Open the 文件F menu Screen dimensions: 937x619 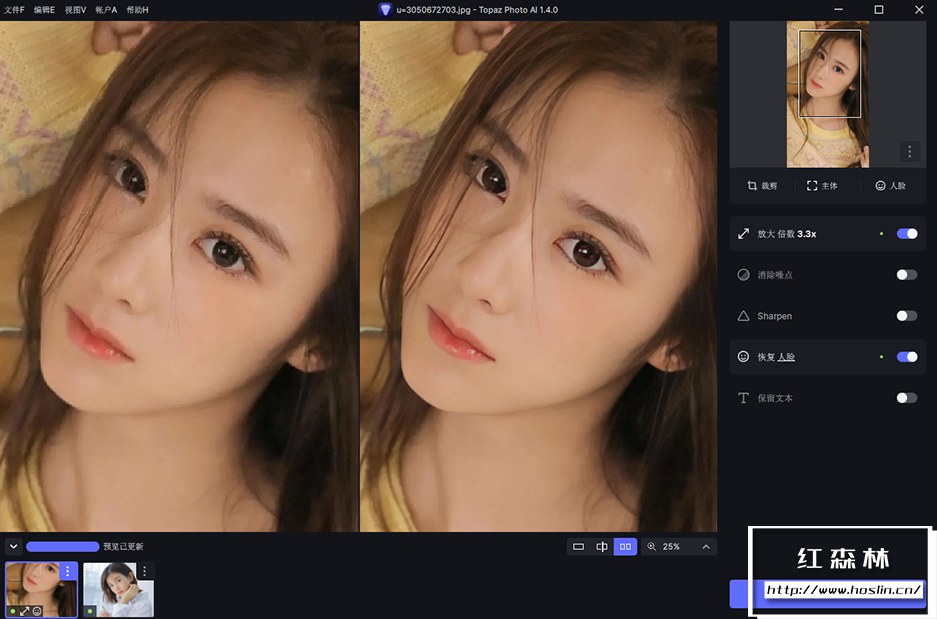click(x=14, y=10)
